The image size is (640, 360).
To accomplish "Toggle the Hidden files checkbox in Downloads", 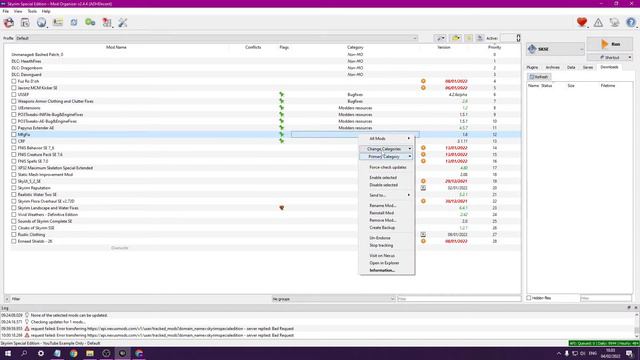I will 529,298.
